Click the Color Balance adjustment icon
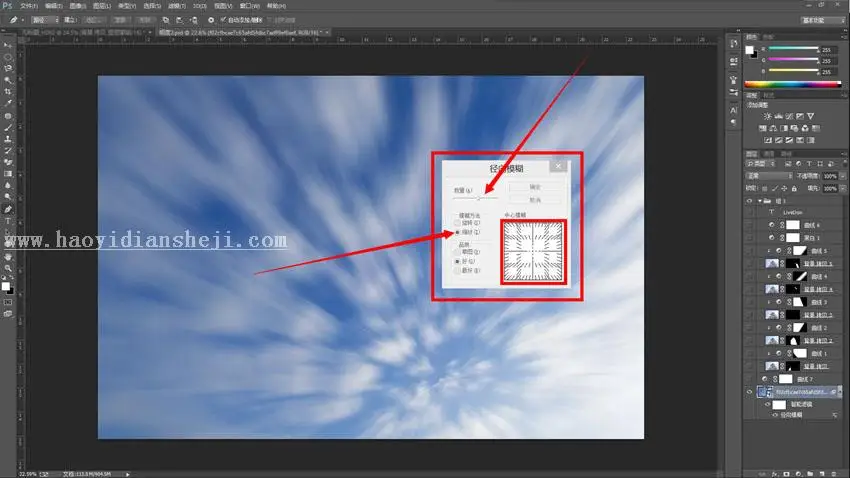The image size is (850, 478). pos(773,128)
